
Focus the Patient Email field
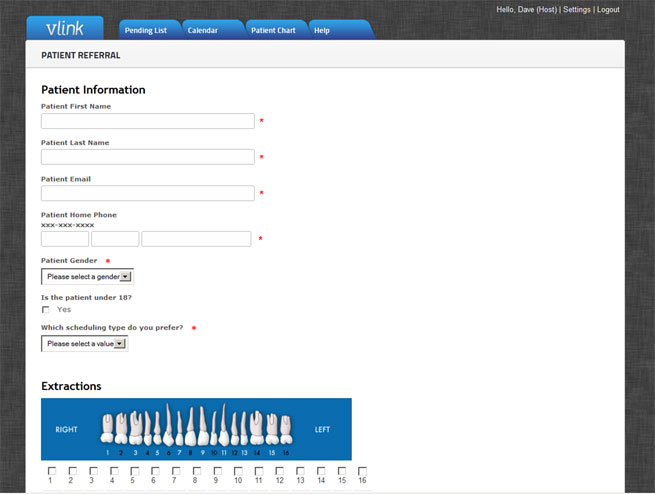(x=148, y=193)
